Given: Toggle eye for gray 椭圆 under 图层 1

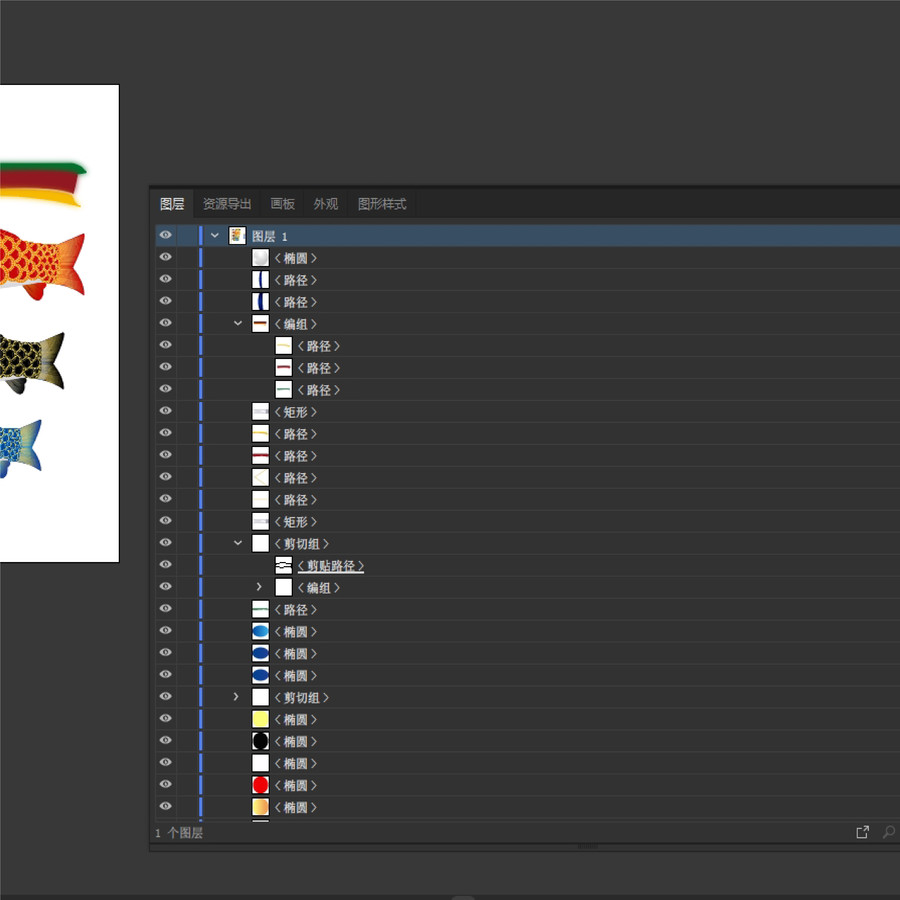Looking at the screenshot, I should [x=165, y=257].
